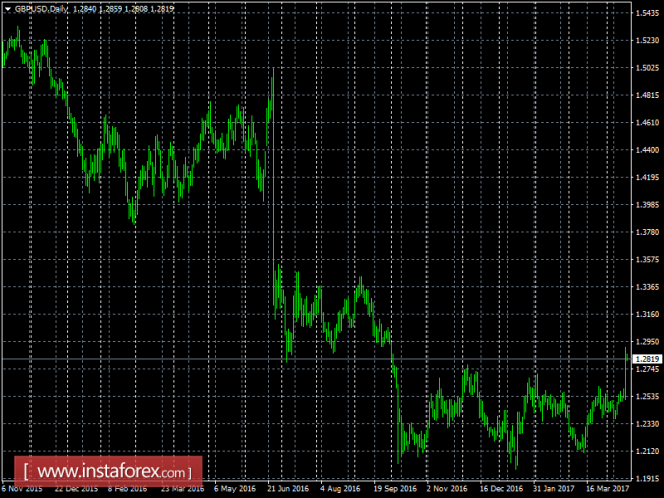Select the 31 Jan 2017 date marker
This screenshot has height=498, width=664.
click(x=554, y=489)
